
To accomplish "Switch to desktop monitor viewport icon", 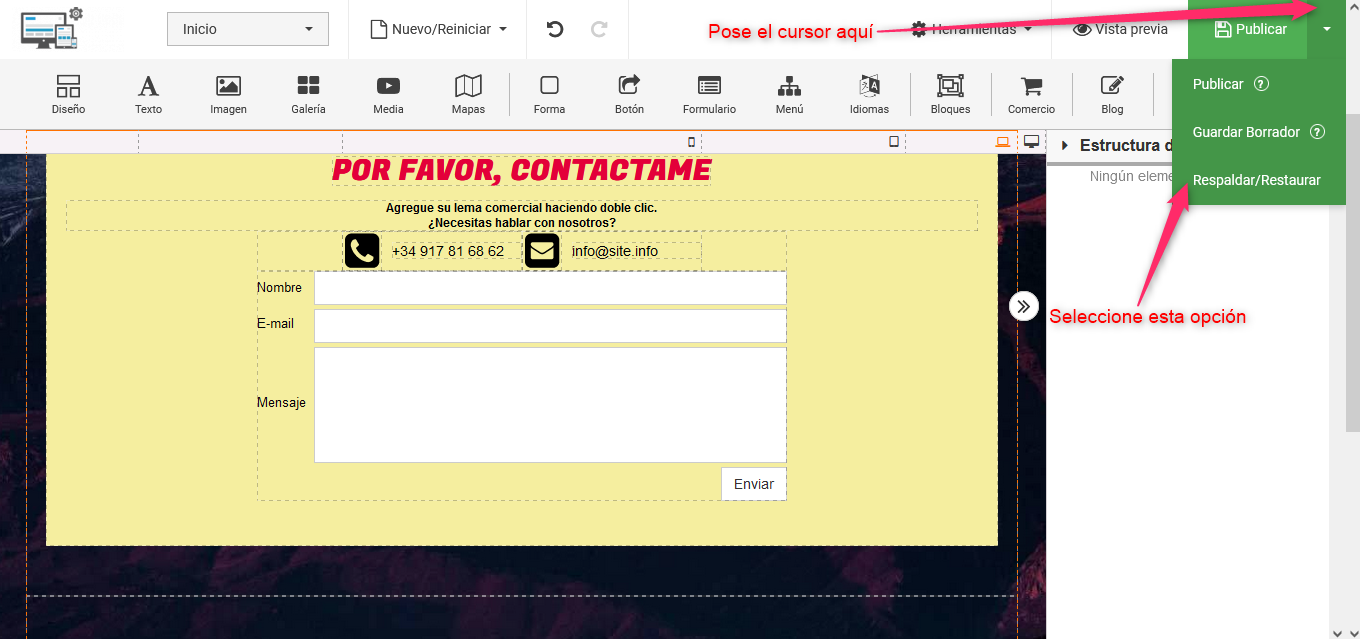I will pyautogui.click(x=1032, y=141).
